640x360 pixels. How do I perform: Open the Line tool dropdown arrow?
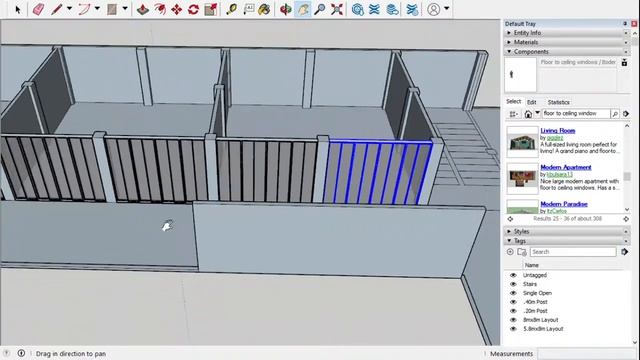69,8
